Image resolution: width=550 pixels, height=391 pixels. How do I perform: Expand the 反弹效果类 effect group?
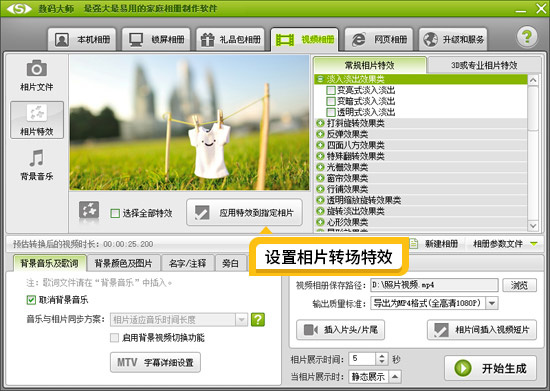coord(320,134)
